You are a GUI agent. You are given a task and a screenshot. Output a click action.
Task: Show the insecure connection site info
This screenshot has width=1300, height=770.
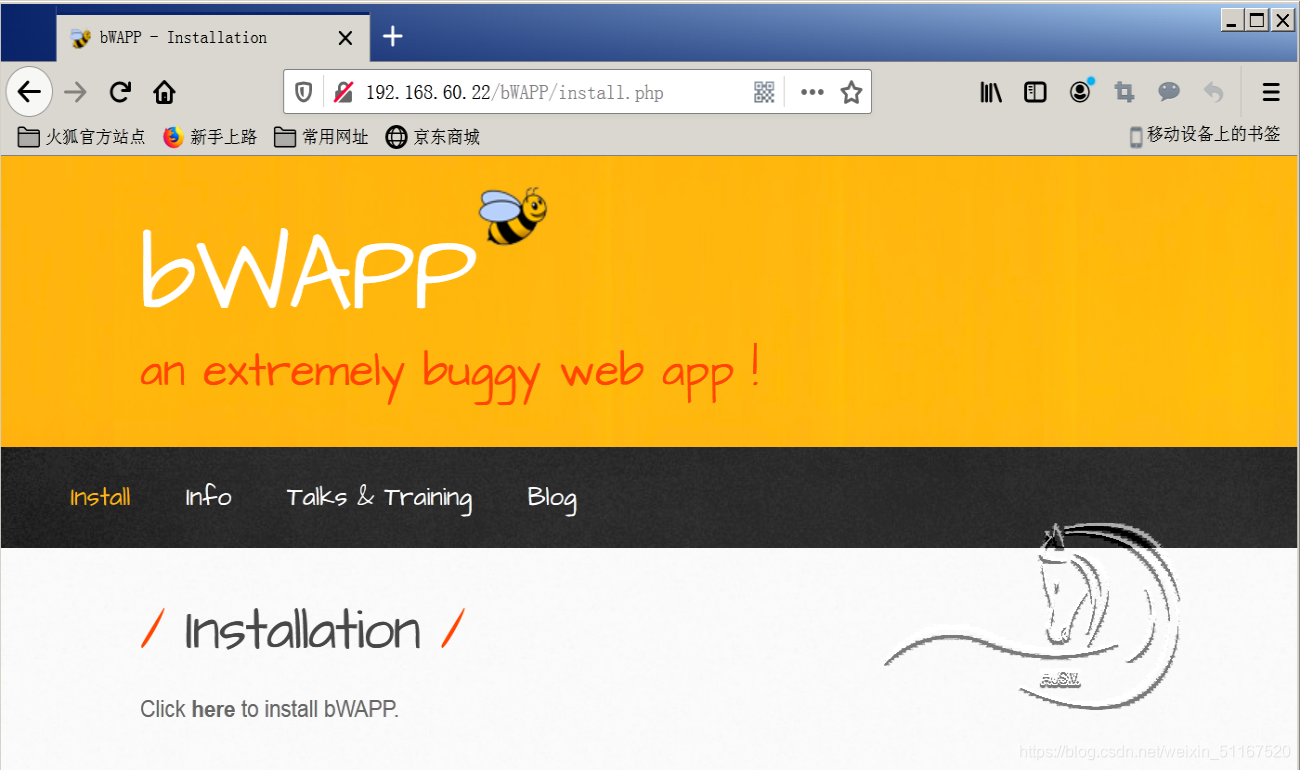pyautogui.click(x=343, y=93)
